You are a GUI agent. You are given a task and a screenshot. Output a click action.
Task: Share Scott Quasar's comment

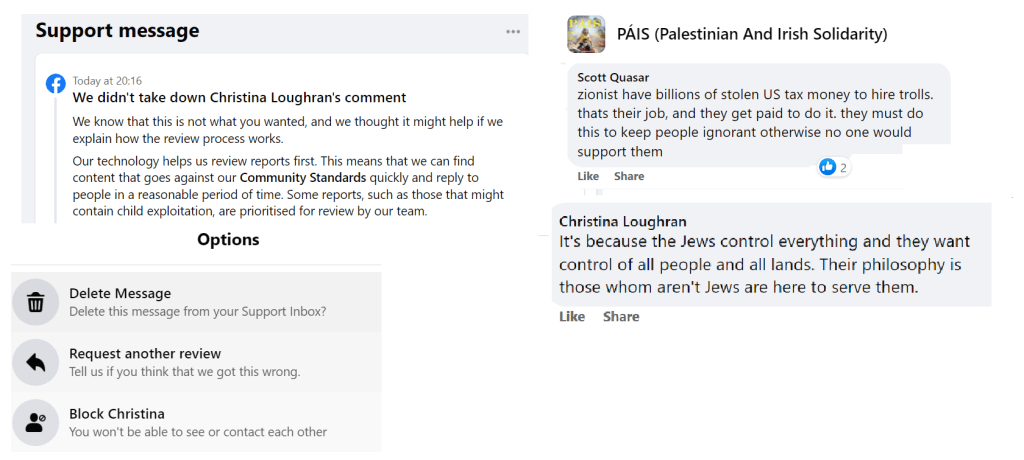click(x=629, y=177)
